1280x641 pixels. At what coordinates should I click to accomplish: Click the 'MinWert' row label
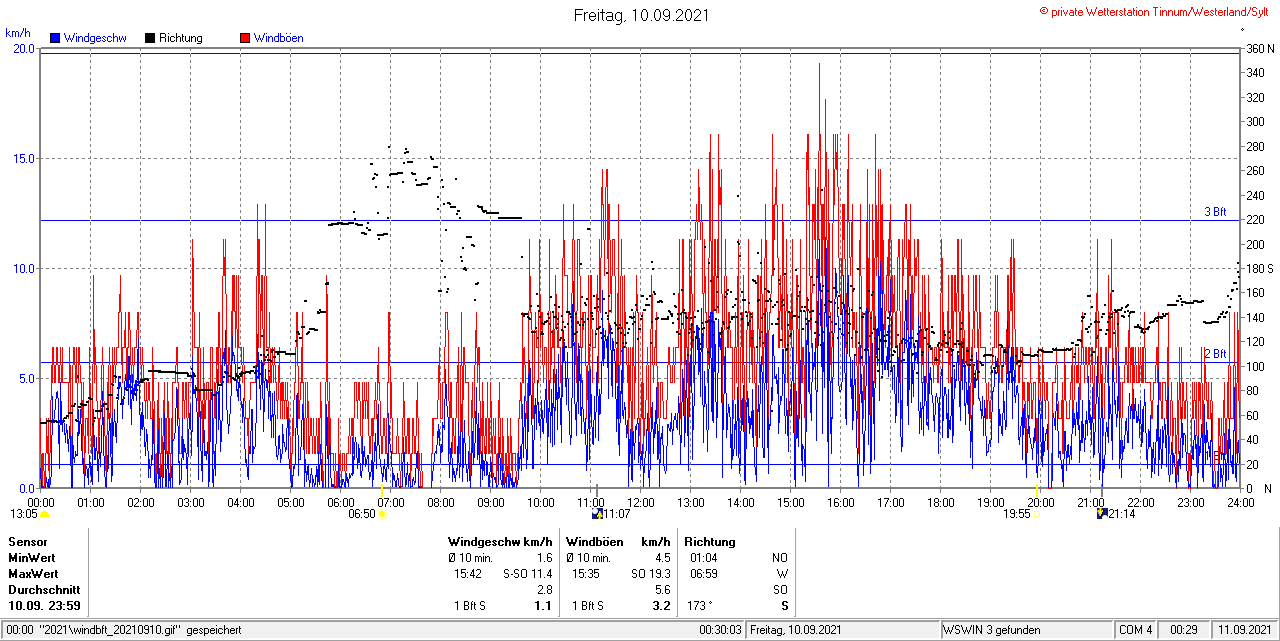(32, 557)
